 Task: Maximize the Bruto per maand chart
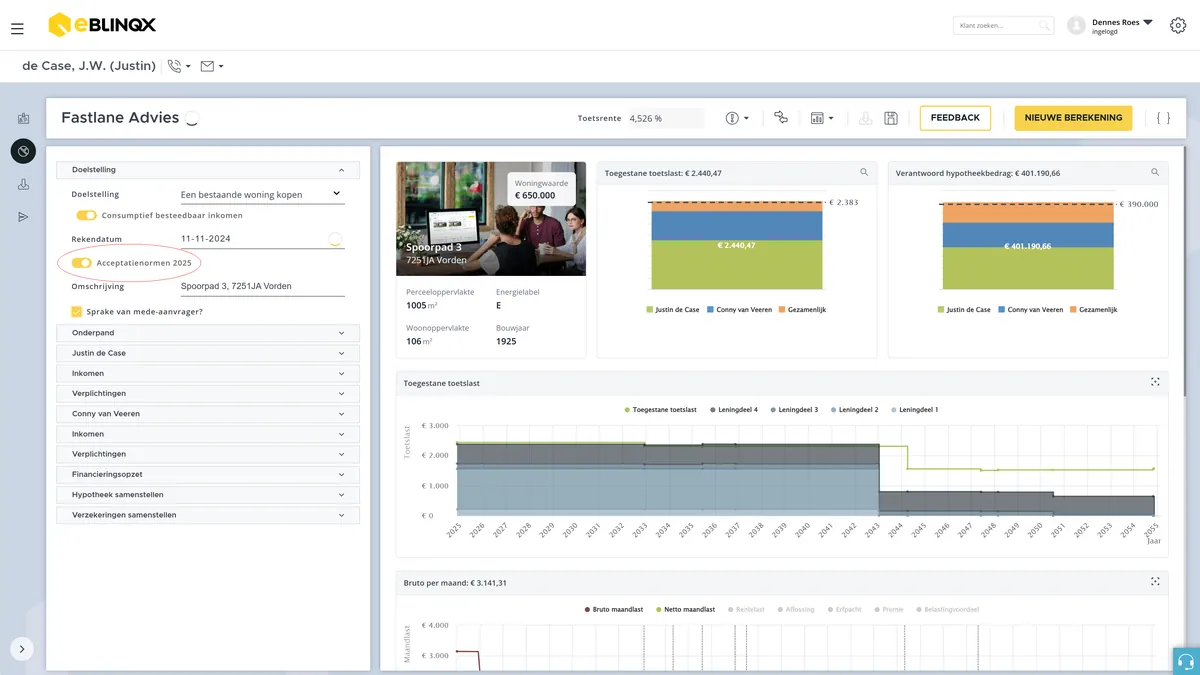point(1155,582)
